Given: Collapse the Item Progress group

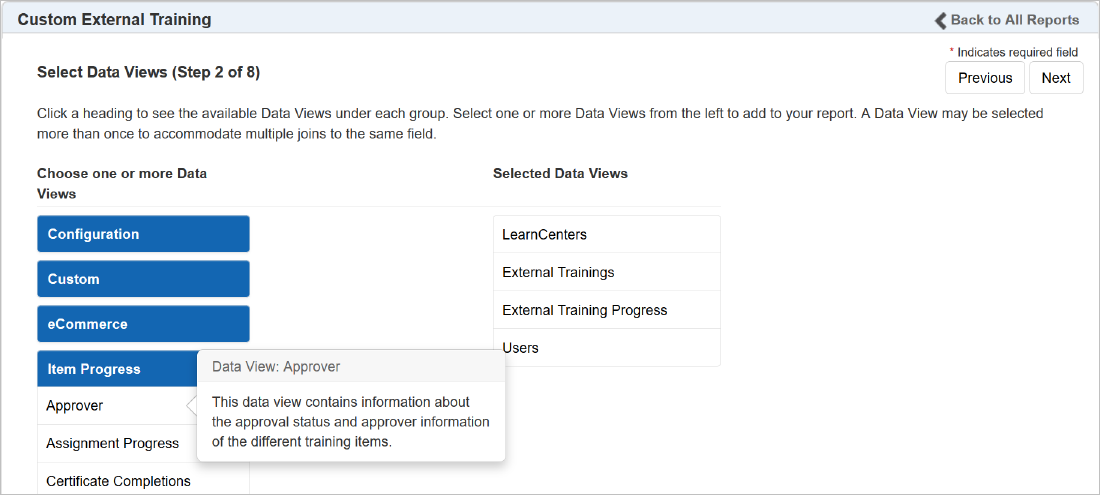Looking at the screenshot, I should (117, 369).
